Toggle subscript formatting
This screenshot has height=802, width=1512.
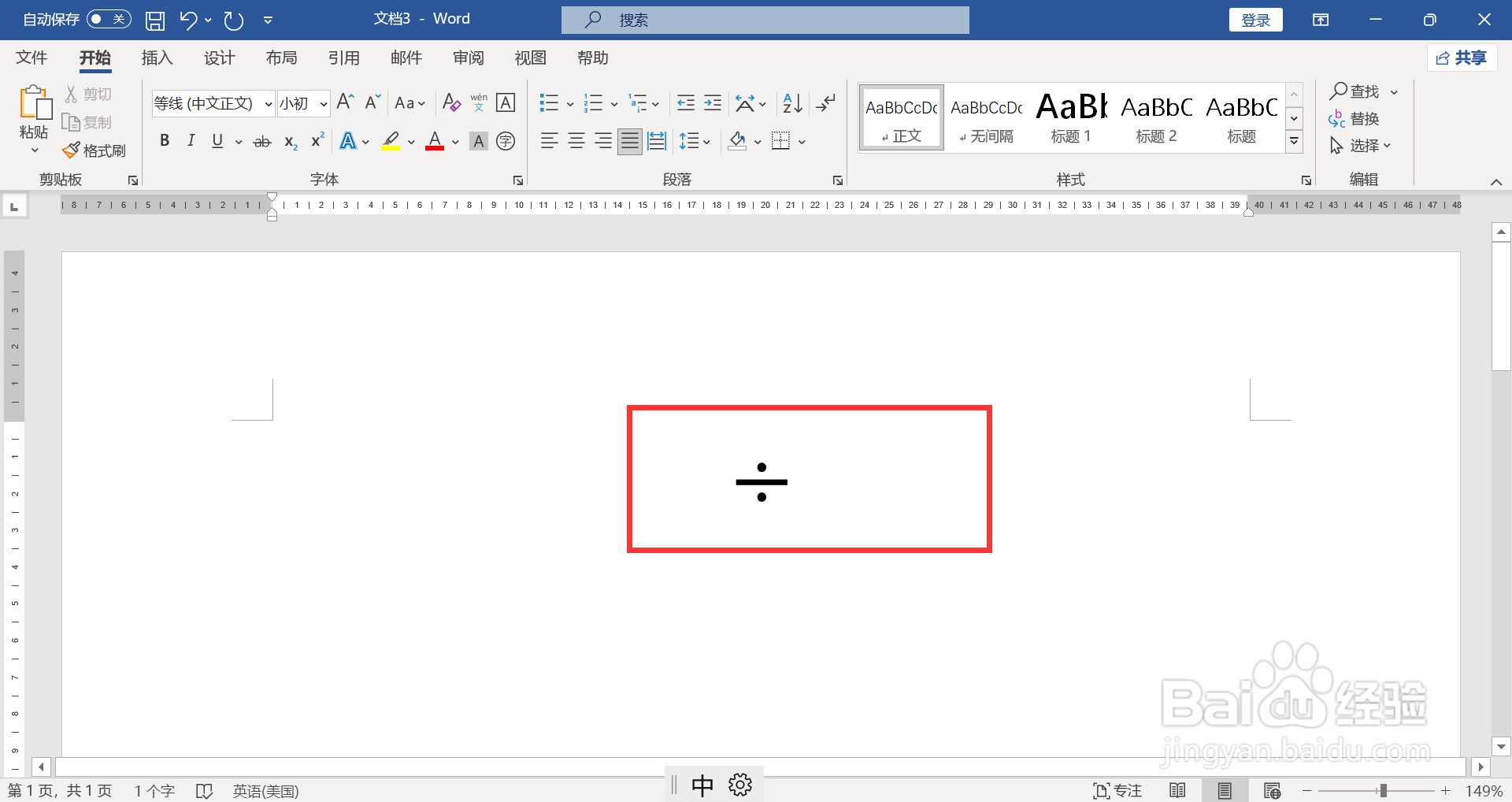point(291,142)
